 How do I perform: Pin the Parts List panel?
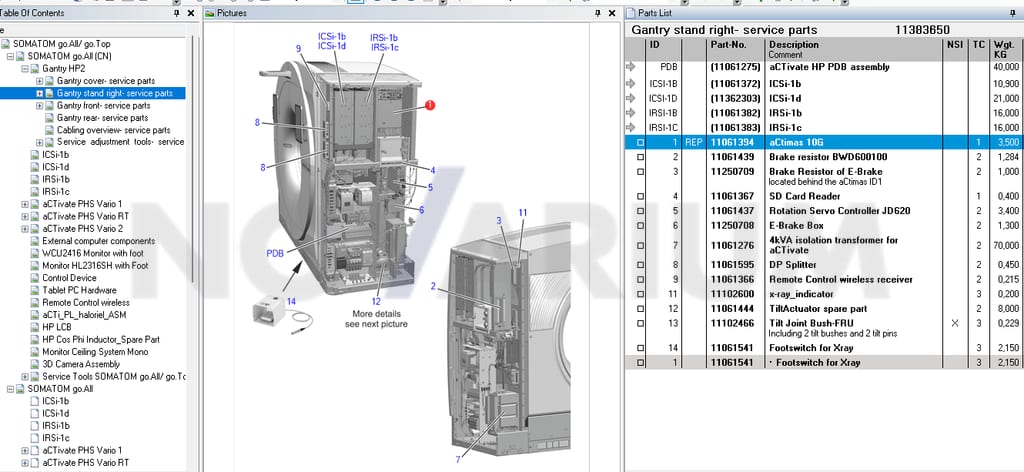1012,13
